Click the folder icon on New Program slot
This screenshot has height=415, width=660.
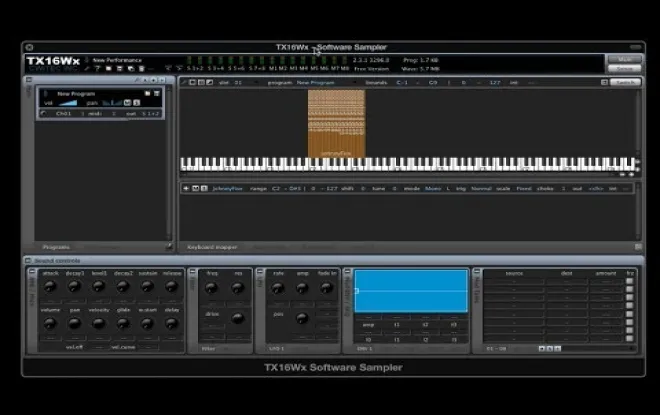(x=147, y=93)
